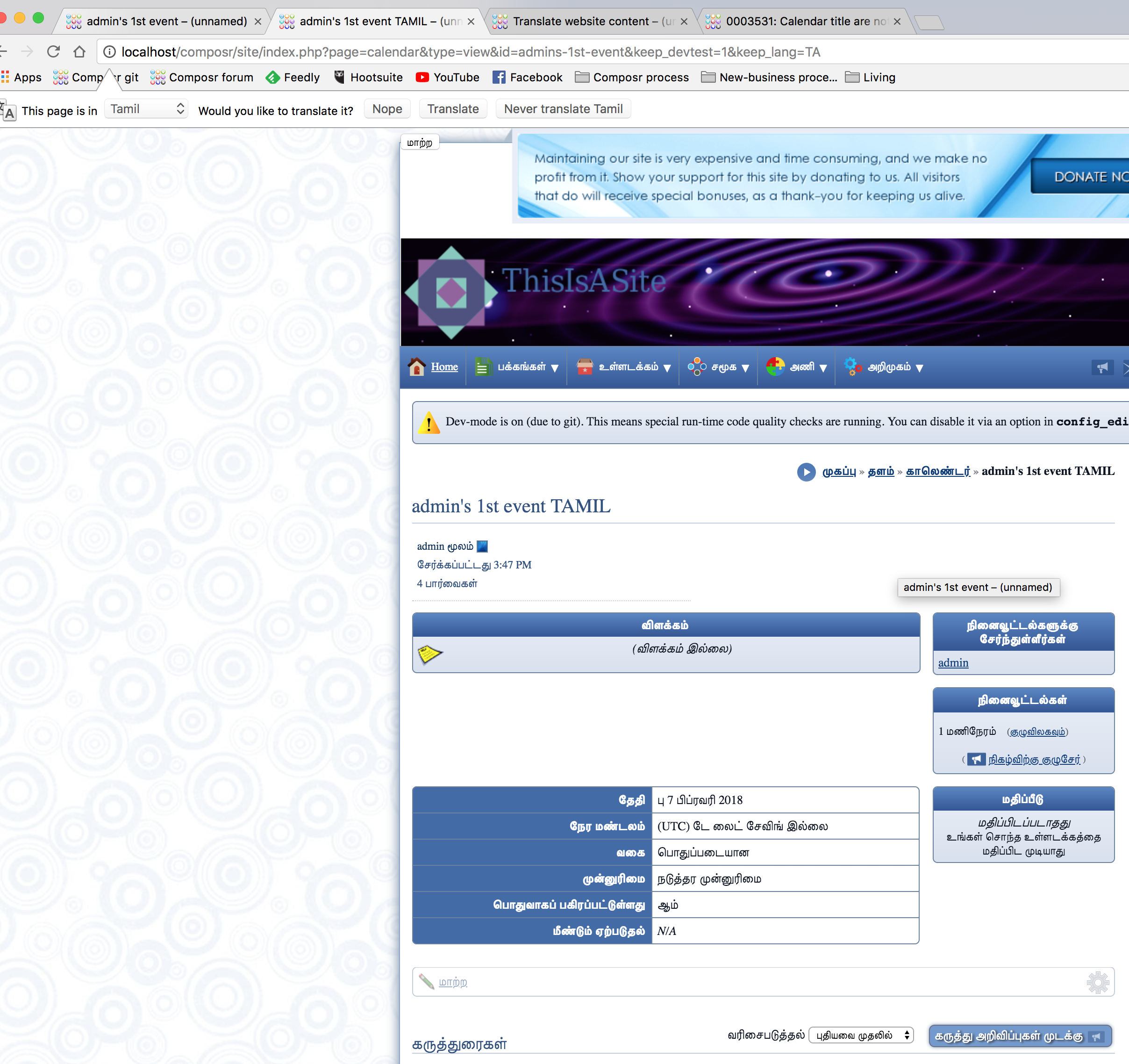Click the megaphone icon in navigation bar
This screenshot has height=1064, width=1129.
click(1102, 367)
